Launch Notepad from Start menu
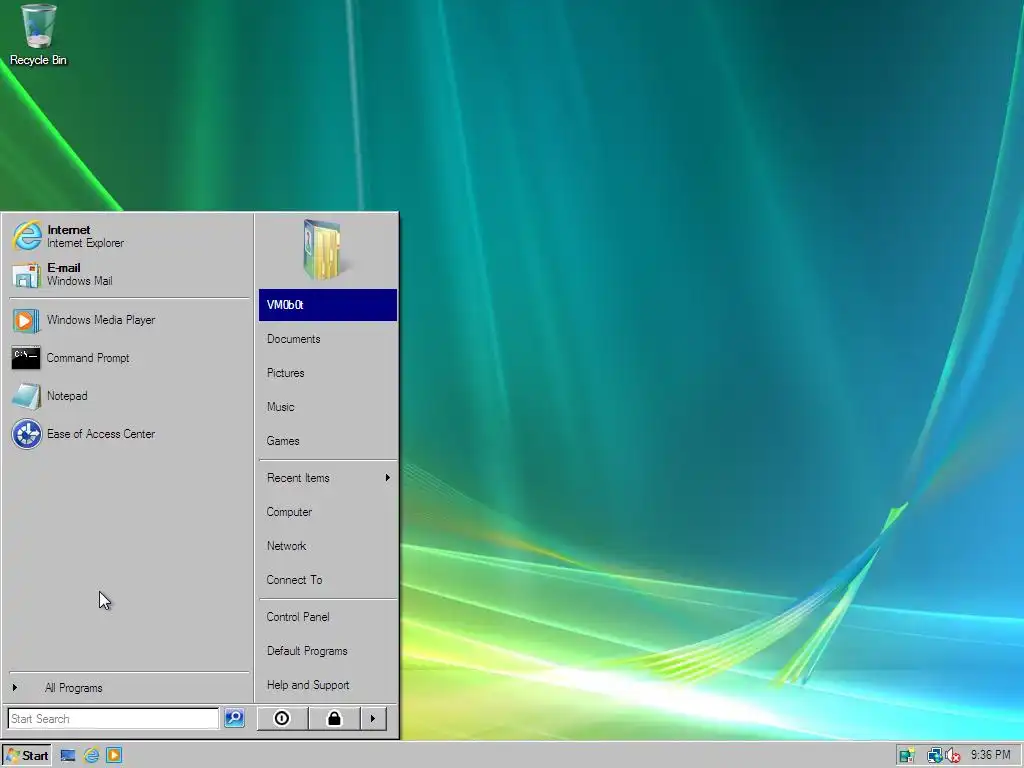This screenshot has height=768, width=1024. [x=129, y=396]
